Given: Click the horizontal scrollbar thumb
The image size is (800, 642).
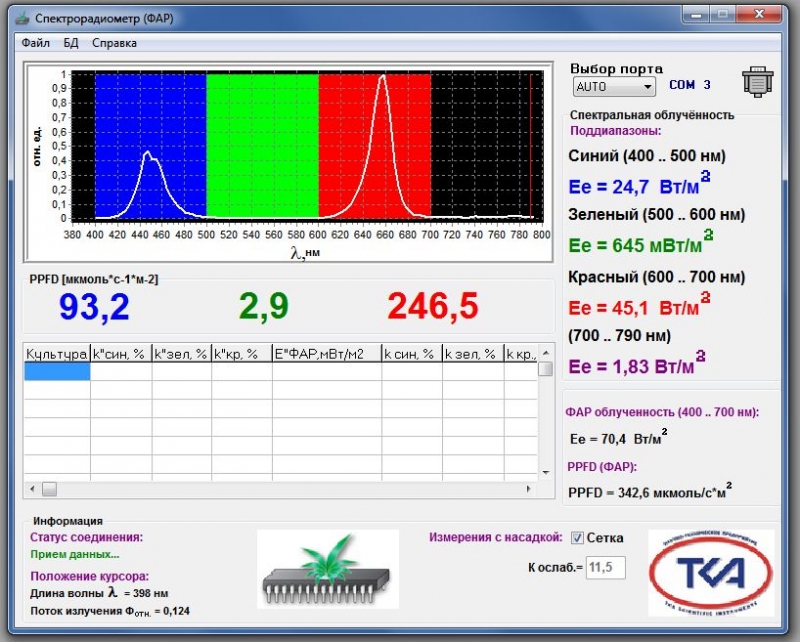Looking at the screenshot, I should 49,489.
